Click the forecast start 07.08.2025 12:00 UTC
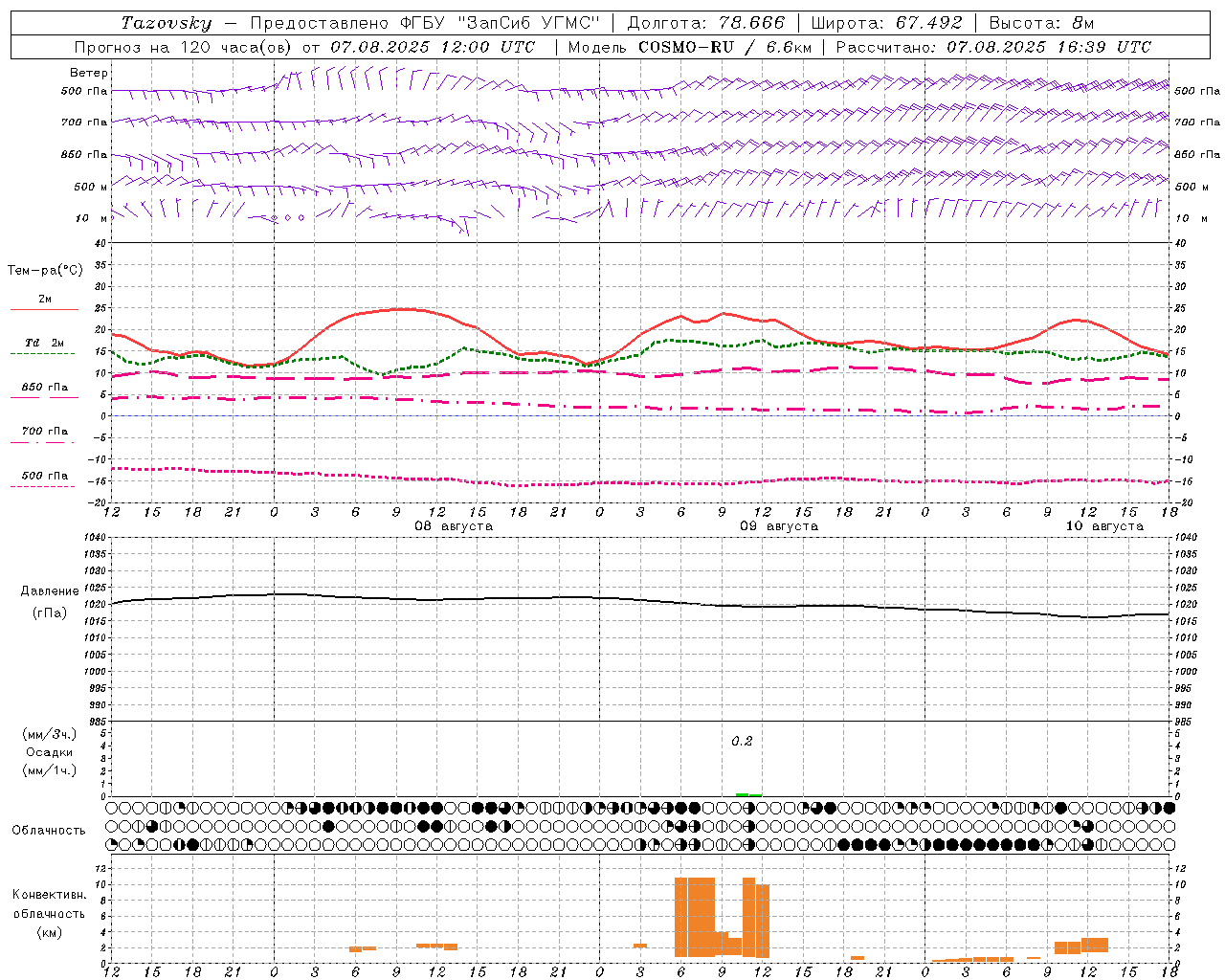1225x980 pixels. pos(433,47)
